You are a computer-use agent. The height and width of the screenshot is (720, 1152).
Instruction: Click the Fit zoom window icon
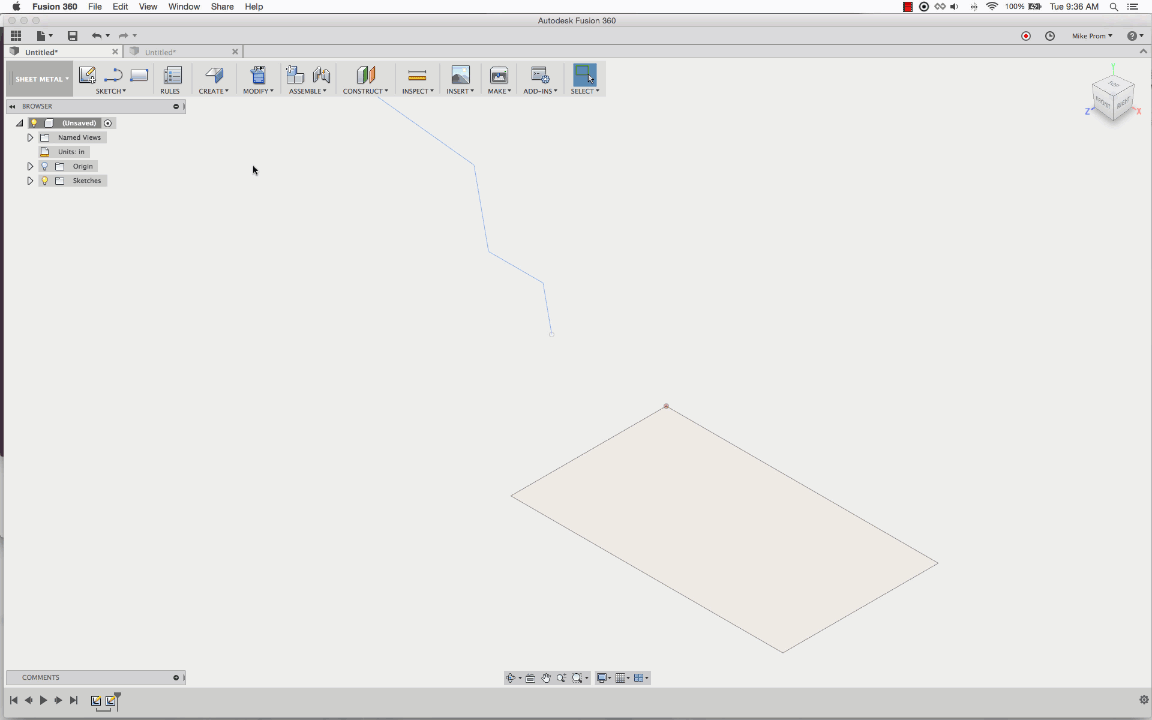pyautogui.click(x=577, y=678)
